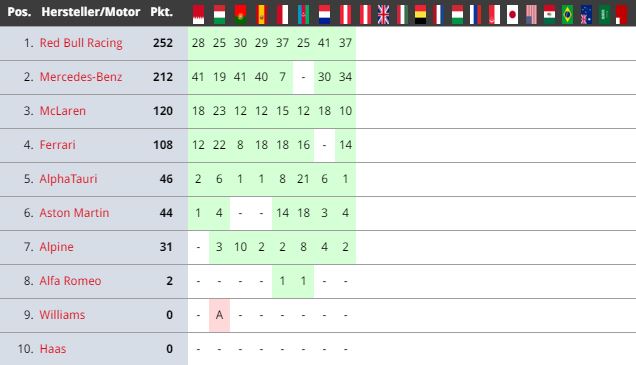Follow the McLaren link

[62, 111]
